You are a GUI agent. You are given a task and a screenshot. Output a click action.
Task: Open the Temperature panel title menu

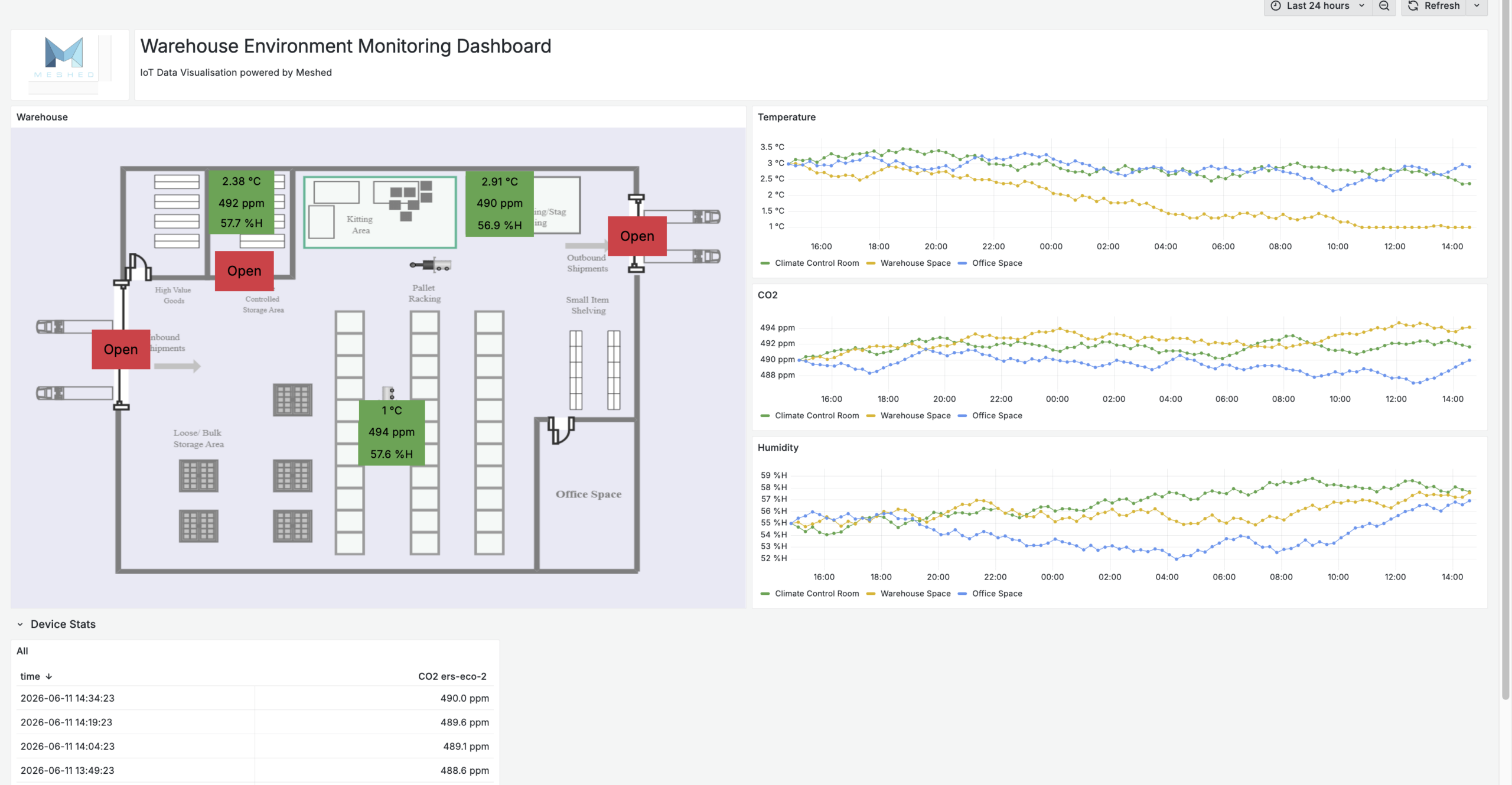786,117
